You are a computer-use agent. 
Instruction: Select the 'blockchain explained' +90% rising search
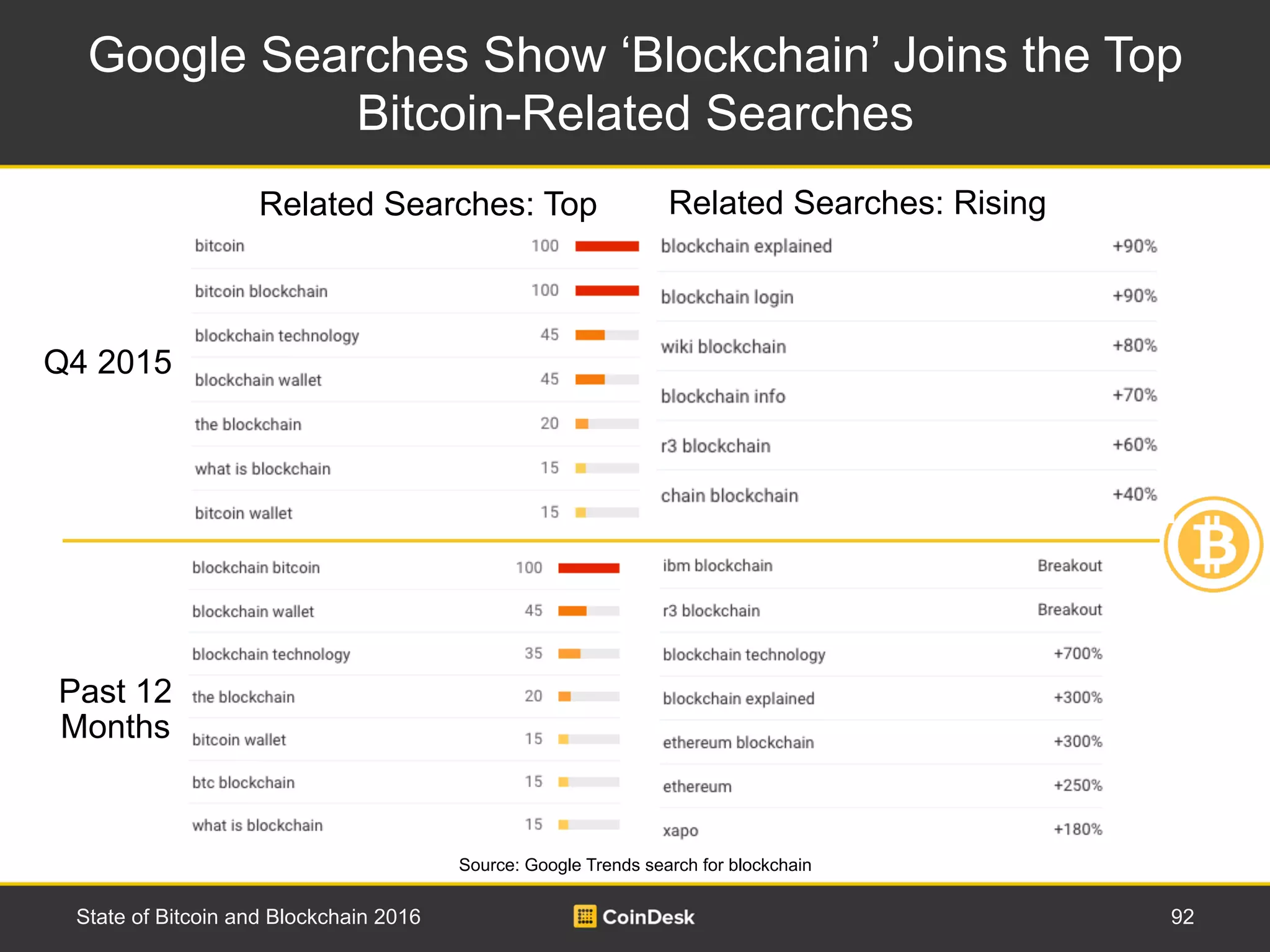coord(908,247)
